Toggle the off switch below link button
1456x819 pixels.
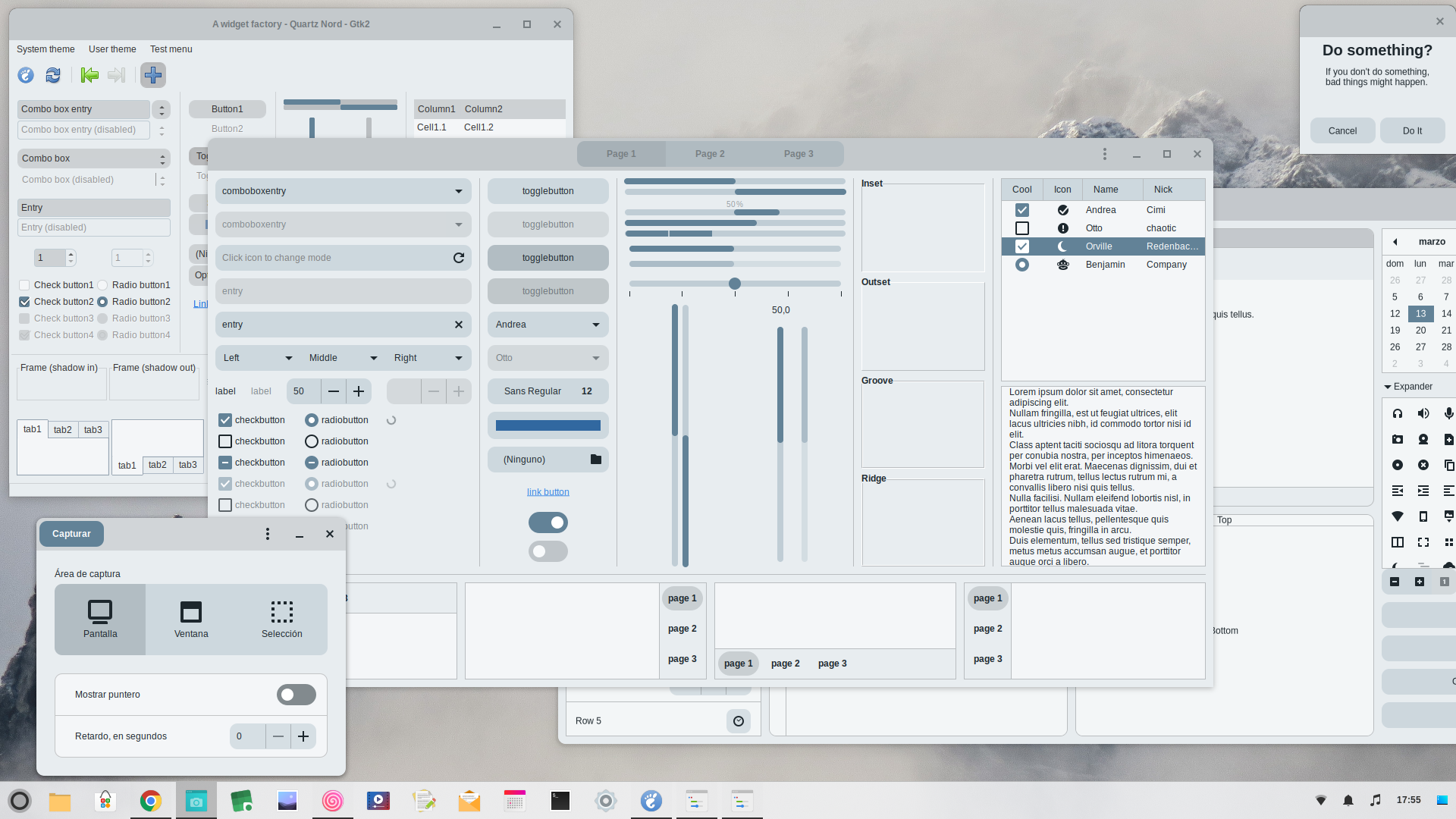548,551
